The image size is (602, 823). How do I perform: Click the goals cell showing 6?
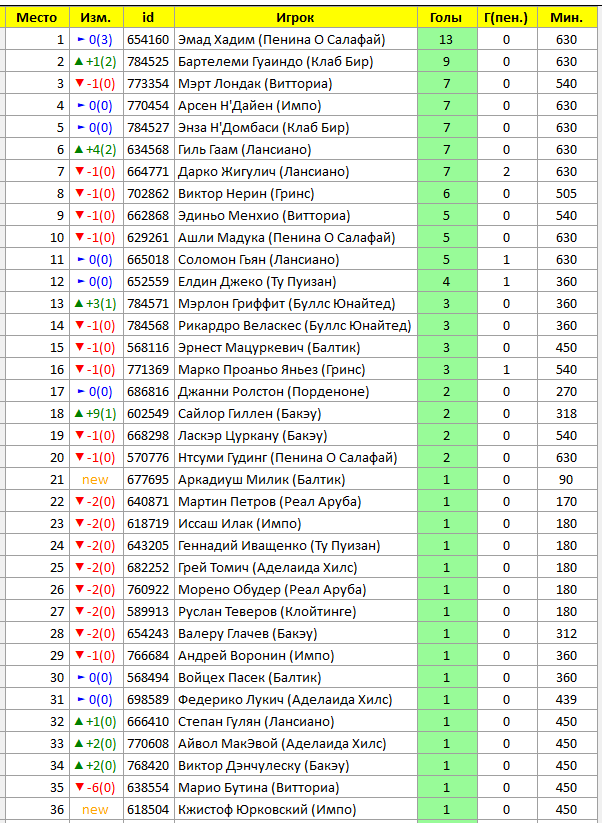[447, 194]
